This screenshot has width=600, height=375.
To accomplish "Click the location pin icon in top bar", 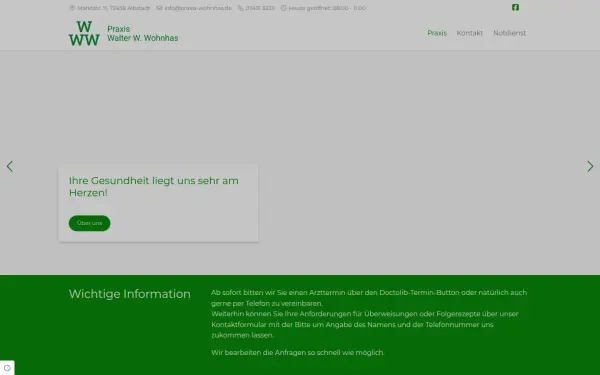I will pos(72,8).
